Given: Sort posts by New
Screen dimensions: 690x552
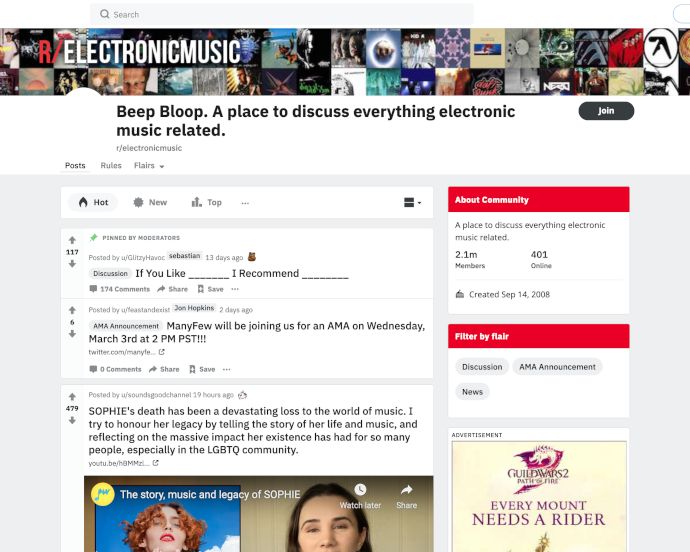Looking at the screenshot, I should pos(150,202).
